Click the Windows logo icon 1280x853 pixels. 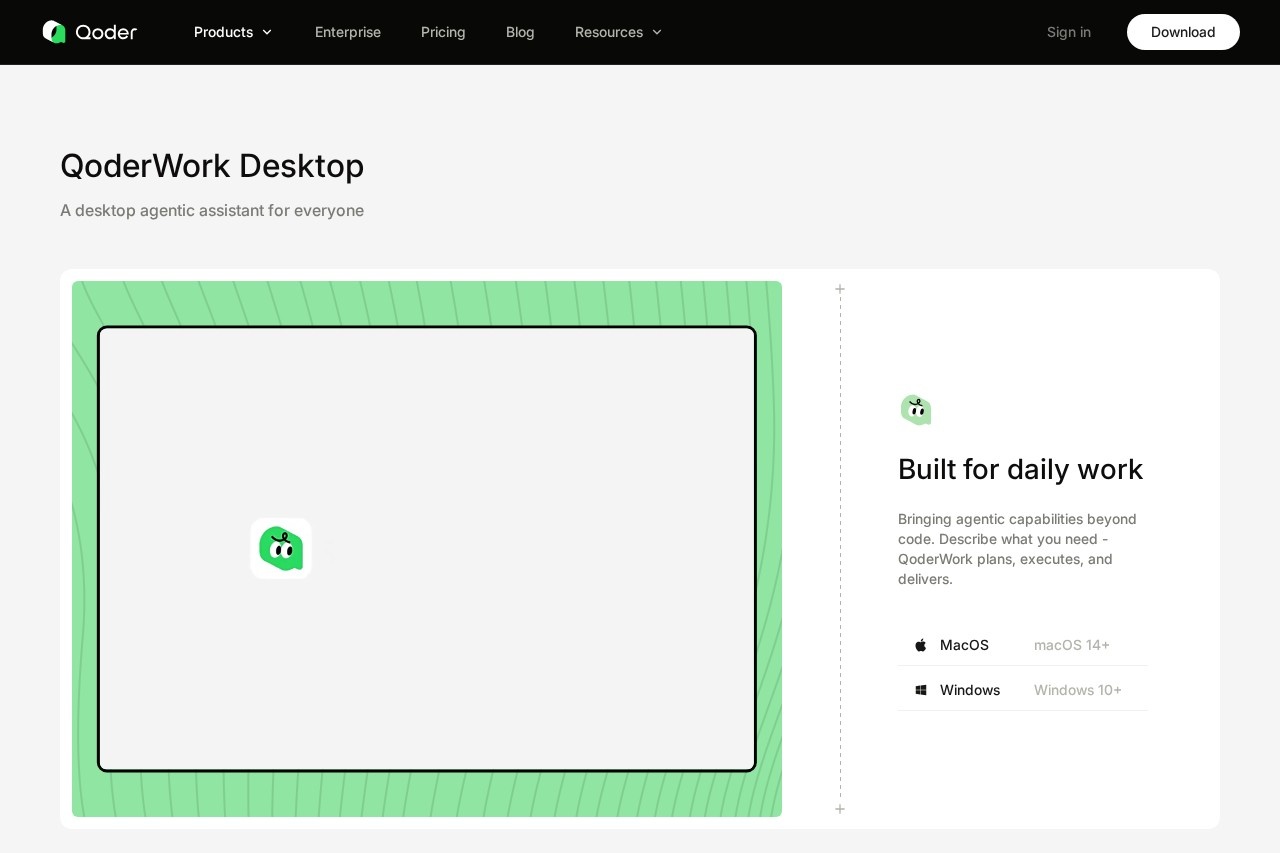(921, 690)
